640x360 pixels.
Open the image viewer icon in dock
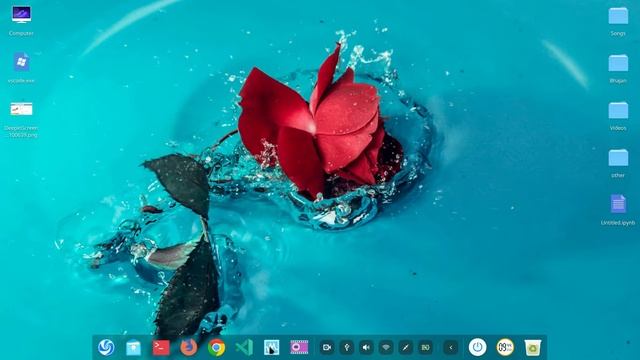click(271, 347)
